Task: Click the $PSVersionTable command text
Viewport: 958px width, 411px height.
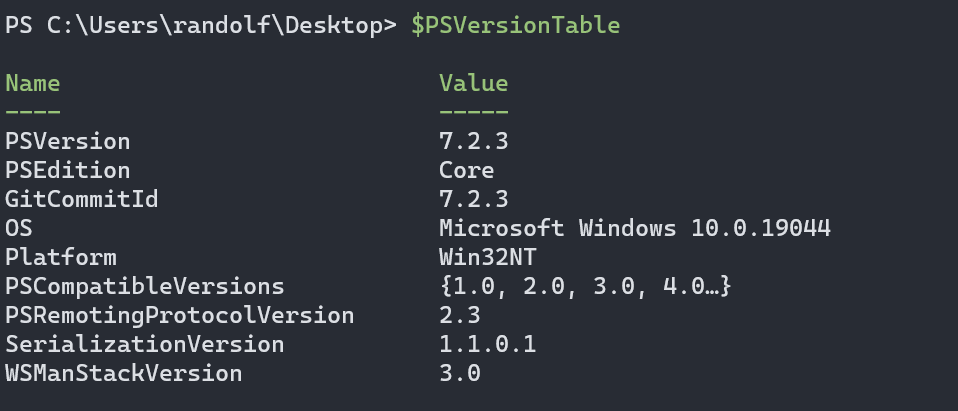Action: (516, 26)
